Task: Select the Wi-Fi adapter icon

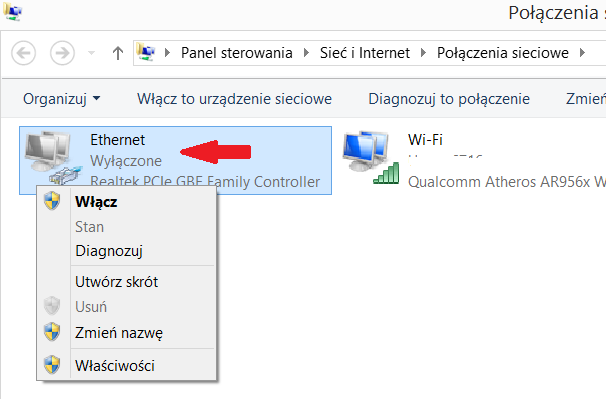Action: pos(370,157)
